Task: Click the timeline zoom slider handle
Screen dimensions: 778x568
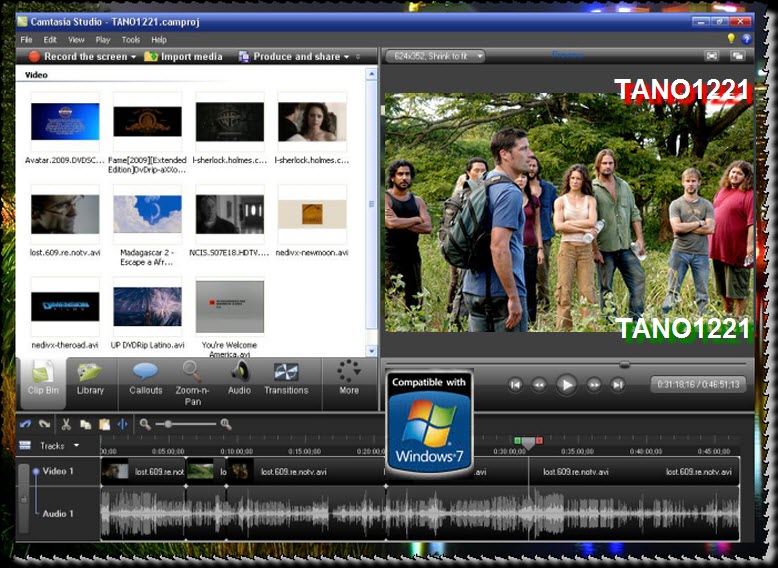Action: point(169,424)
